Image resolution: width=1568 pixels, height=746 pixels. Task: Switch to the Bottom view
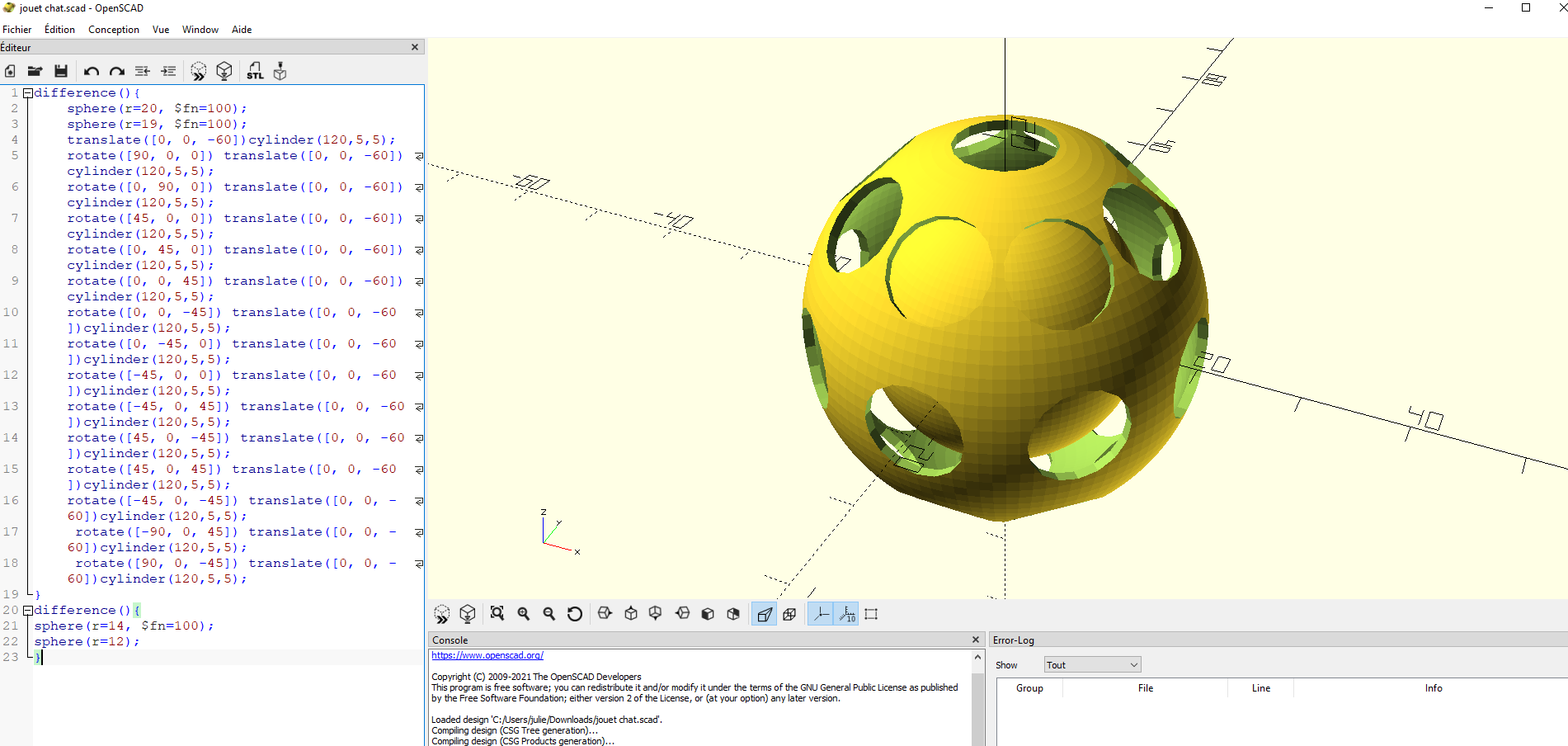coord(656,614)
